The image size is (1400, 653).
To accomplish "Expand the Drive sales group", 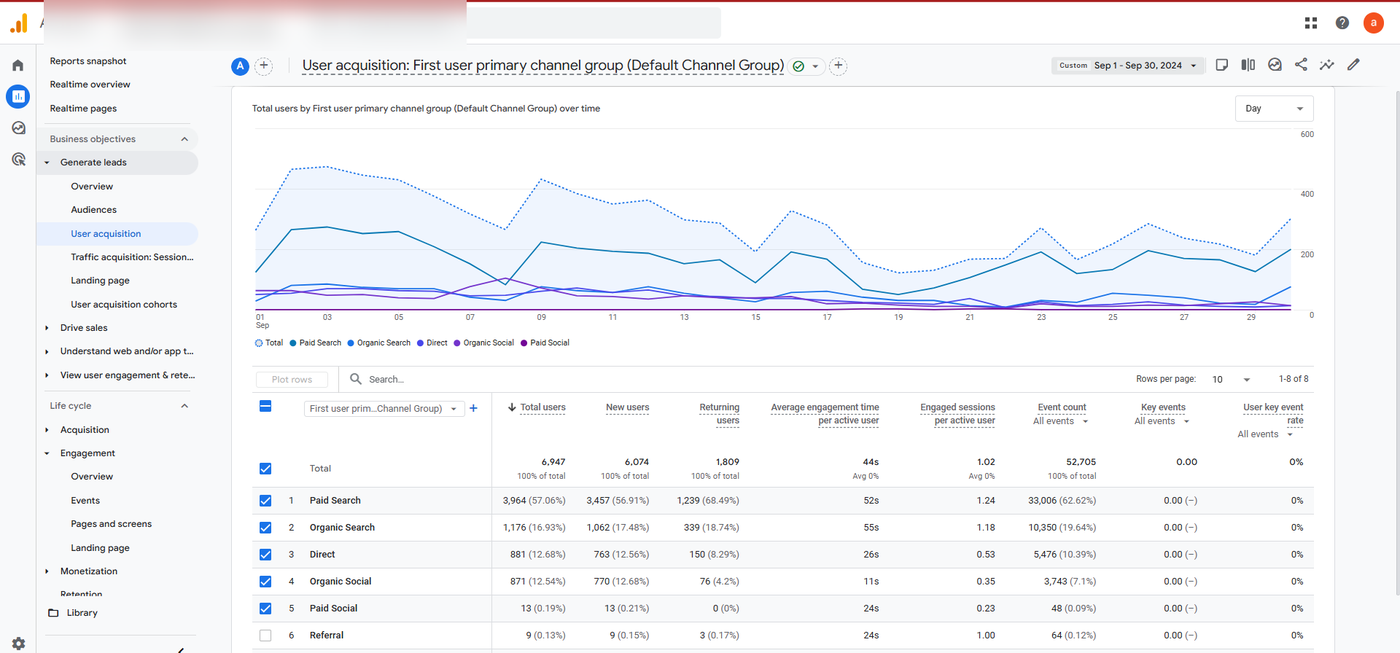I will click(47, 328).
